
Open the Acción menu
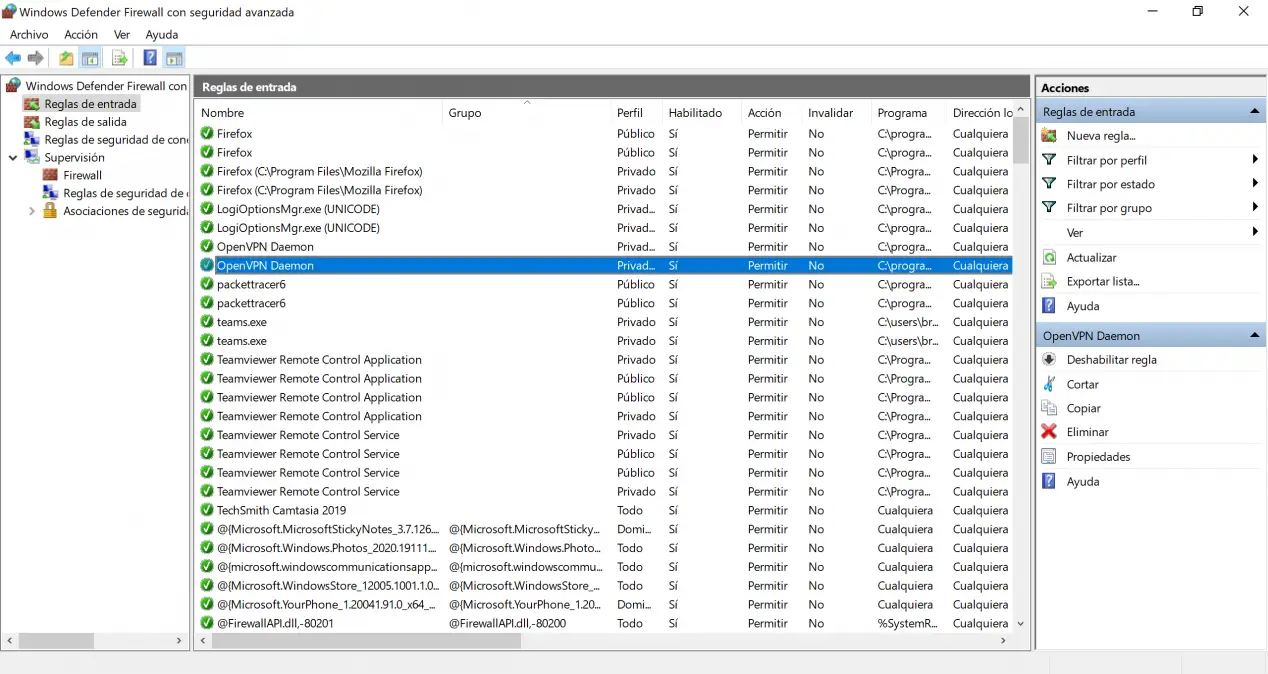pos(81,34)
